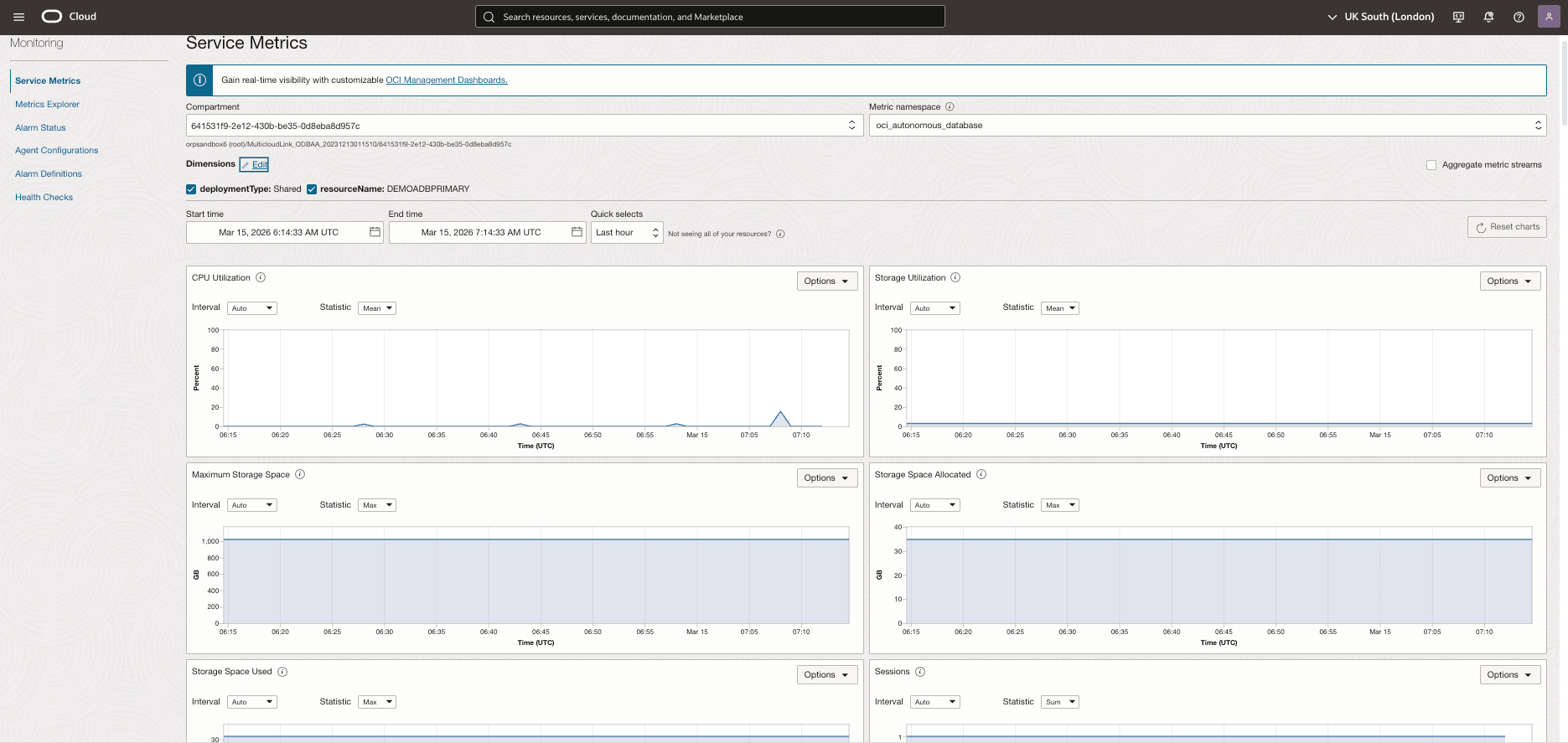
Task: Open the Cloud Shell developer tools icon
Action: (1458, 17)
